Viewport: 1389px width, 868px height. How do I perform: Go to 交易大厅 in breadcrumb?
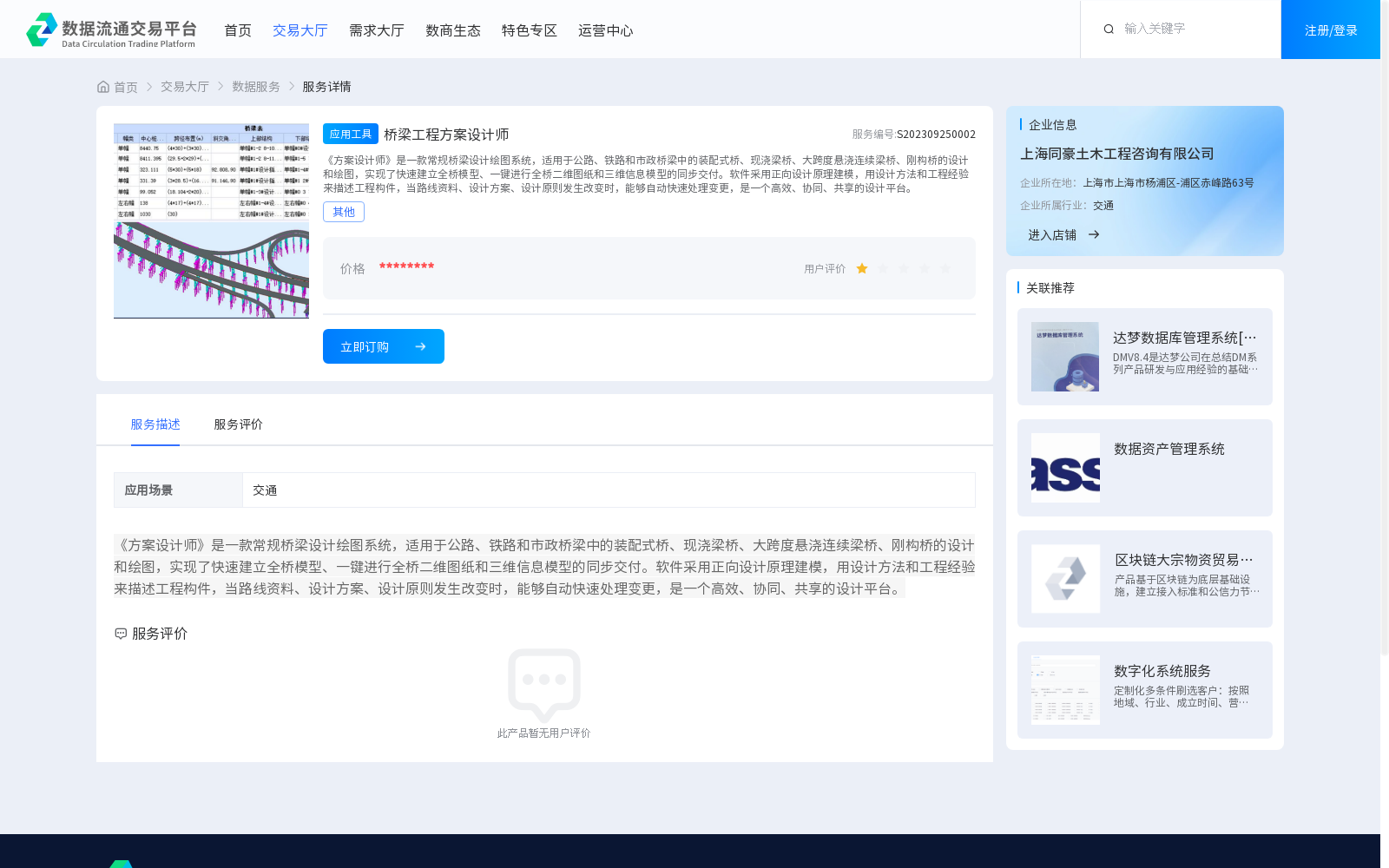[185, 87]
